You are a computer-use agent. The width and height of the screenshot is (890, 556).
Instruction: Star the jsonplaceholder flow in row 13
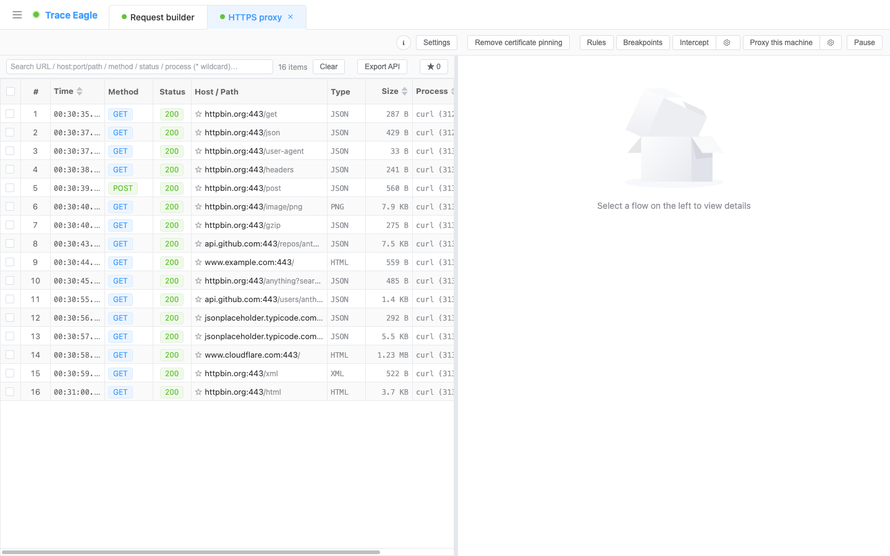[198, 336]
